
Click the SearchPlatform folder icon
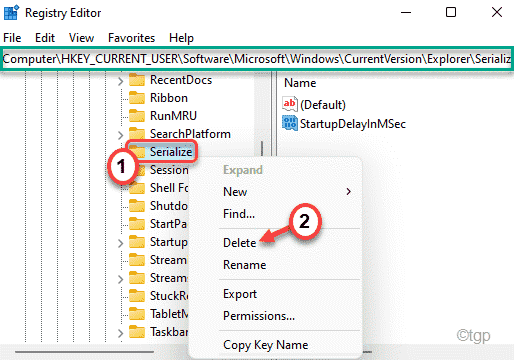click(137, 134)
